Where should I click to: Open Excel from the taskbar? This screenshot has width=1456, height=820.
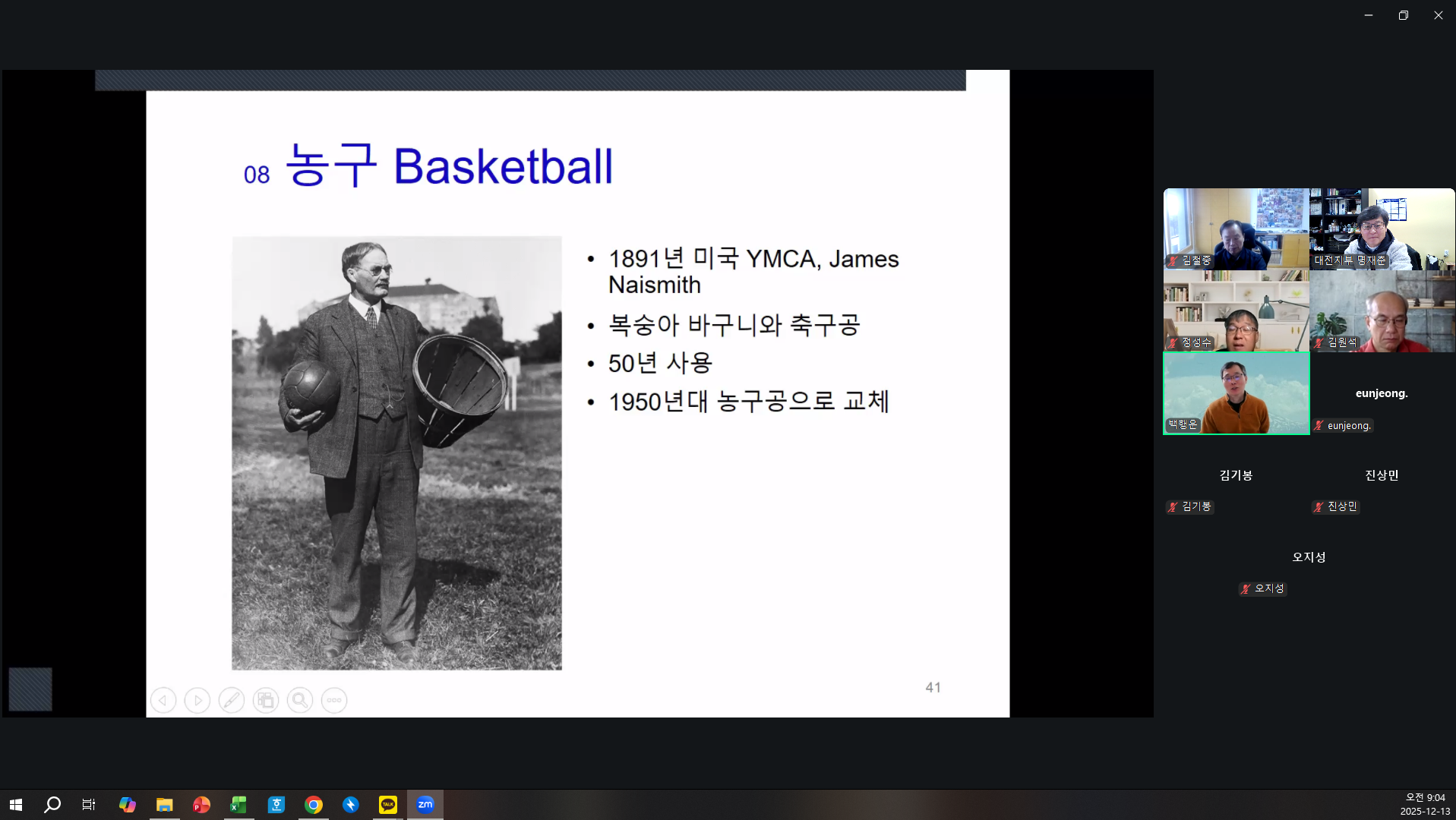click(238, 804)
